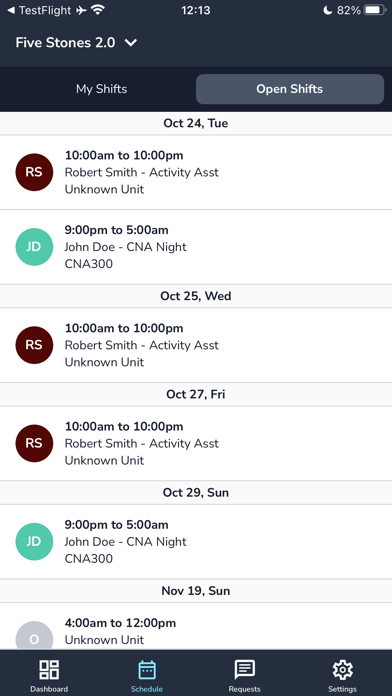392x696 pixels.
Task: Tap the Schedule calendar icon
Action: [147, 670]
